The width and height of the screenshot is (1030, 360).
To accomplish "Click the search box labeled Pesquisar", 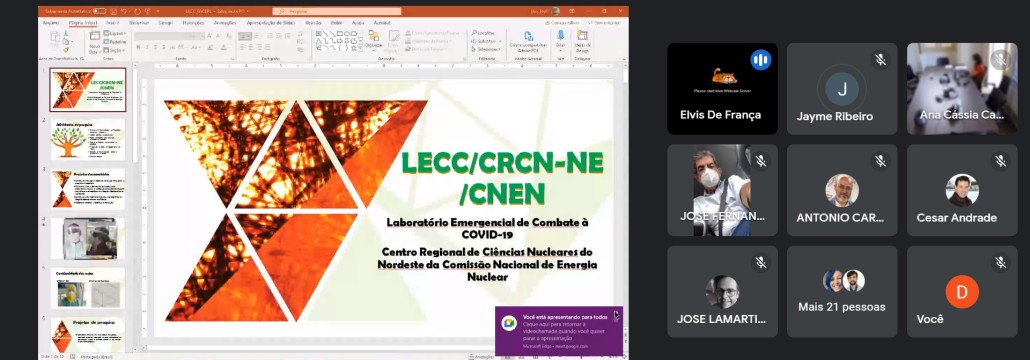I will (337, 11).
